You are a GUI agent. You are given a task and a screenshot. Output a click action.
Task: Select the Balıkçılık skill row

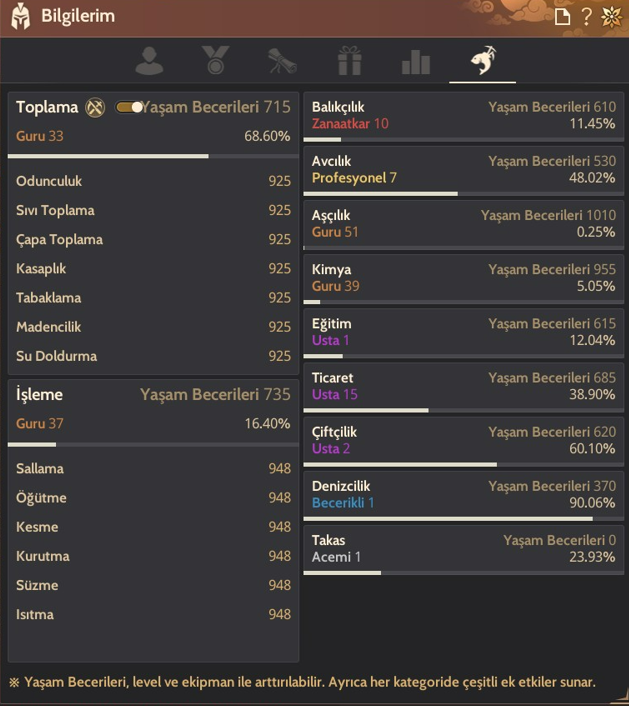pos(463,117)
